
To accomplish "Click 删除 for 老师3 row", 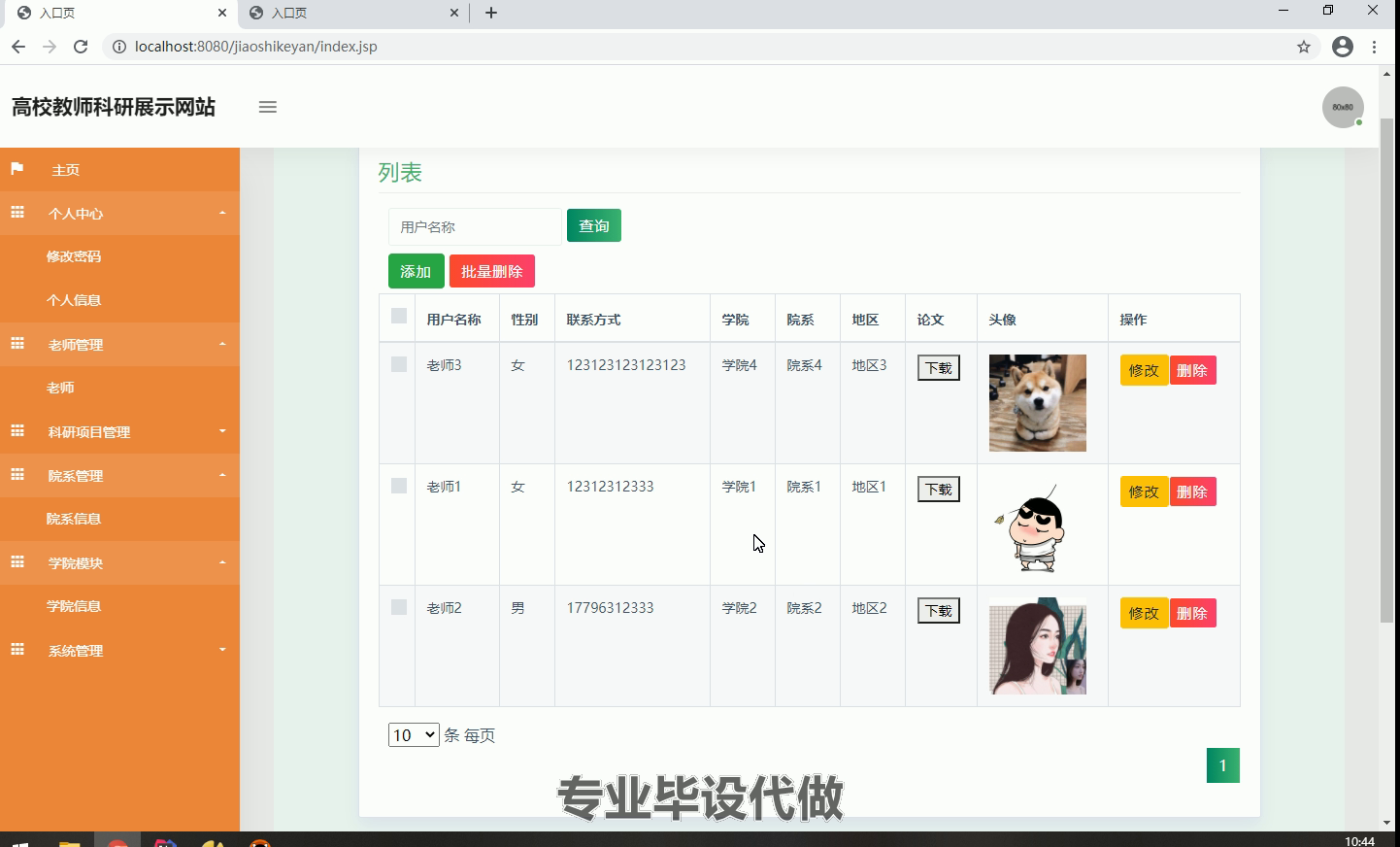I will (x=1192, y=370).
